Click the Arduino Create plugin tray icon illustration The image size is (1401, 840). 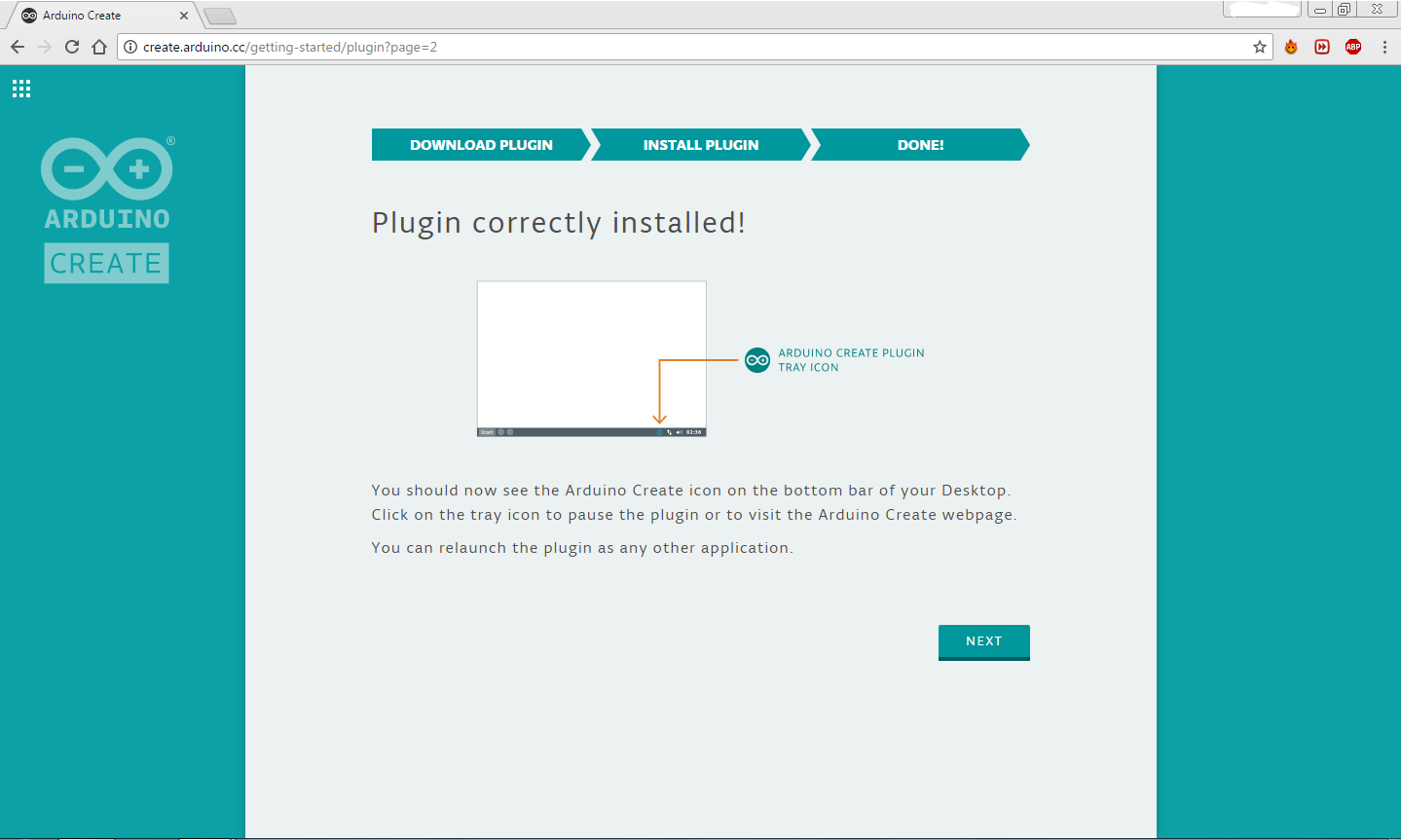757,360
